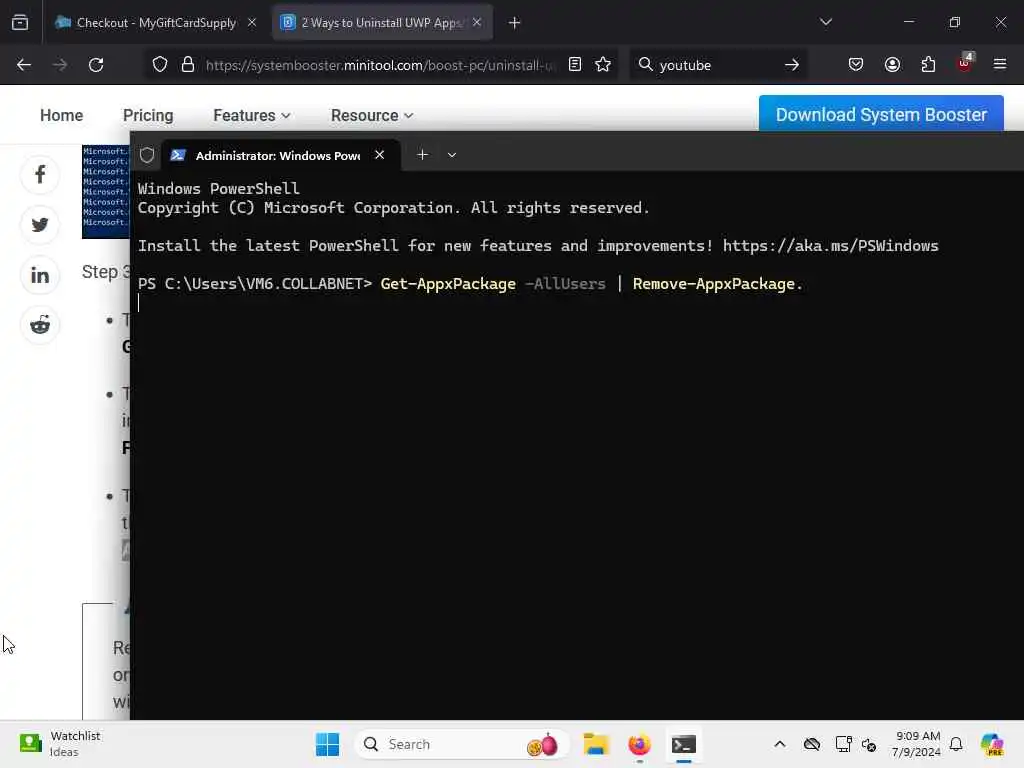1024x768 pixels.
Task: Open the Copilot preview icon in taskbar
Action: click(992, 744)
